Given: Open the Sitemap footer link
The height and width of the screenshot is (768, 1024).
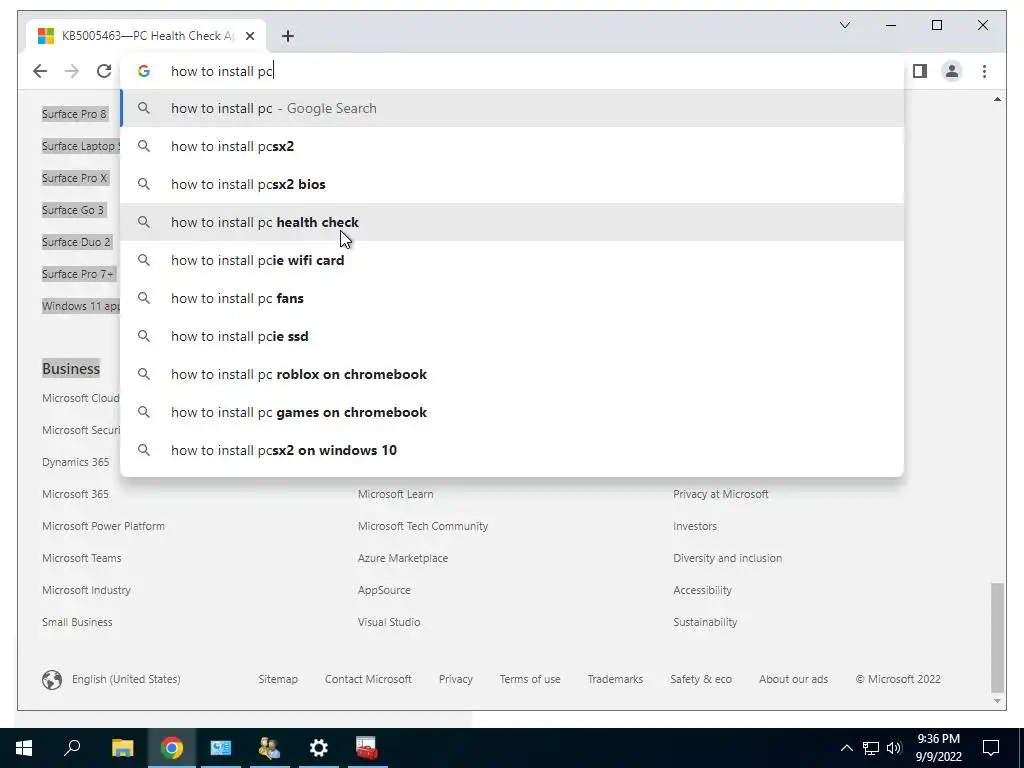Looking at the screenshot, I should [278, 679].
